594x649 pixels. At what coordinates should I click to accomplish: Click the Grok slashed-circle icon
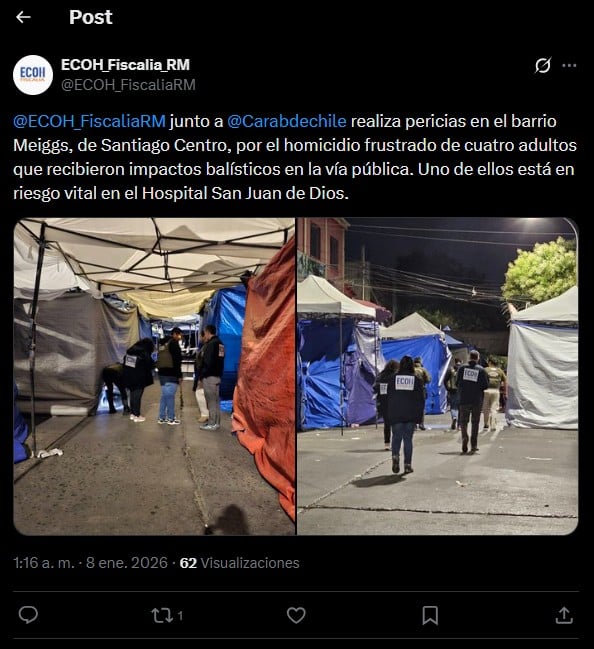pyautogui.click(x=543, y=65)
